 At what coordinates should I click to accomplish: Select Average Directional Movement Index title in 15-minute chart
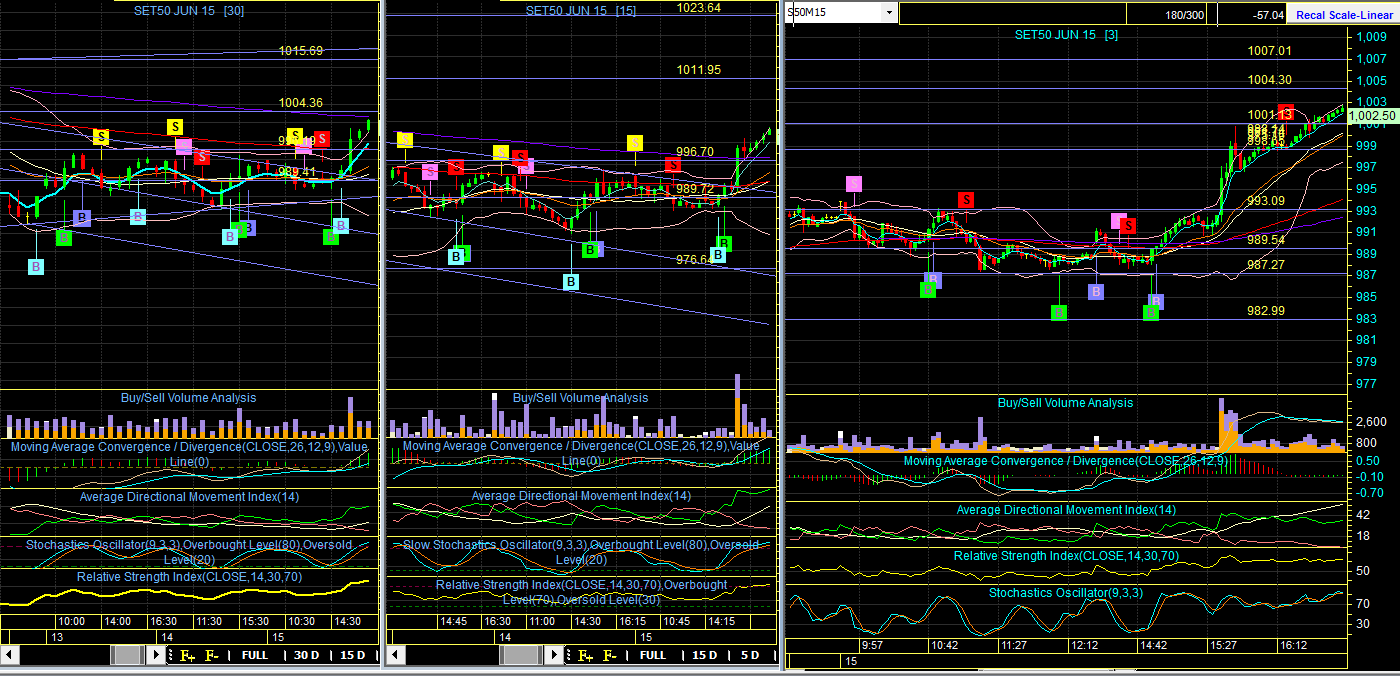point(581,496)
